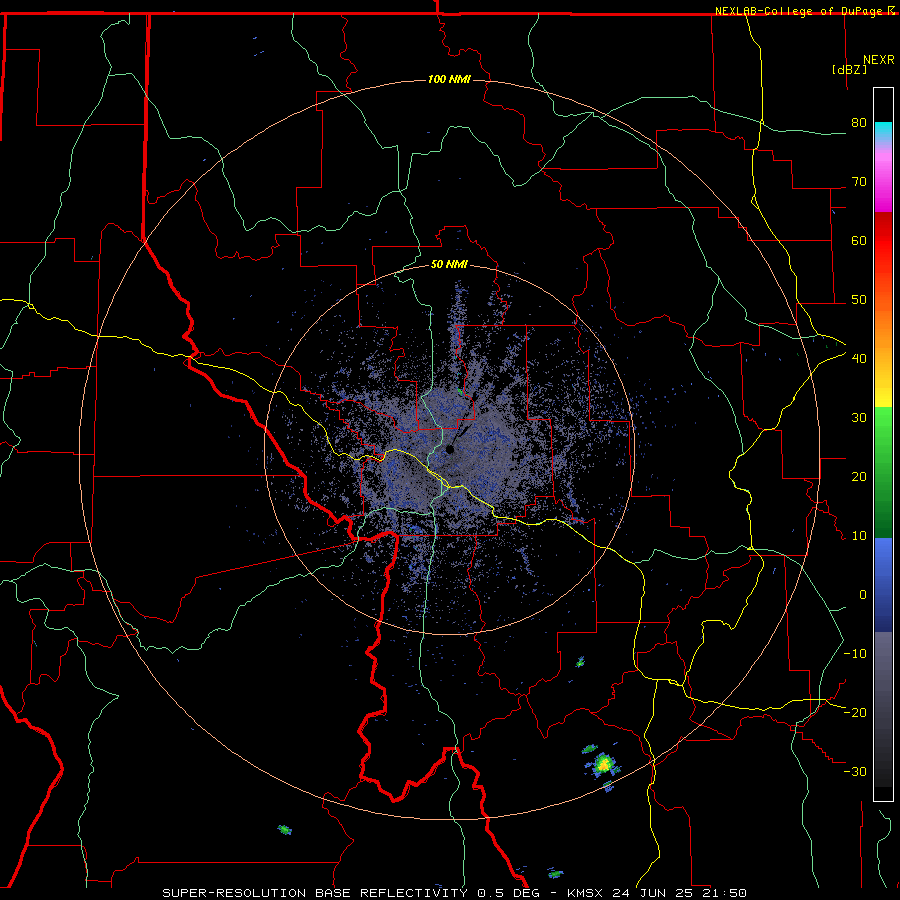Image resolution: width=900 pixels, height=900 pixels.
Task: Click the product title 'SUPER-RESOLUTION BASE REFLECTIVITY' text
Action: (x=315, y=893)
